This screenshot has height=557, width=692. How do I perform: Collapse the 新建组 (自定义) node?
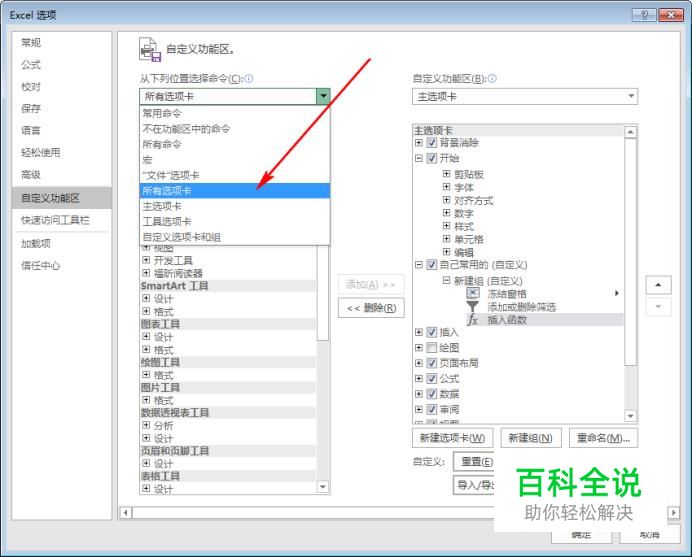(447, 280)
